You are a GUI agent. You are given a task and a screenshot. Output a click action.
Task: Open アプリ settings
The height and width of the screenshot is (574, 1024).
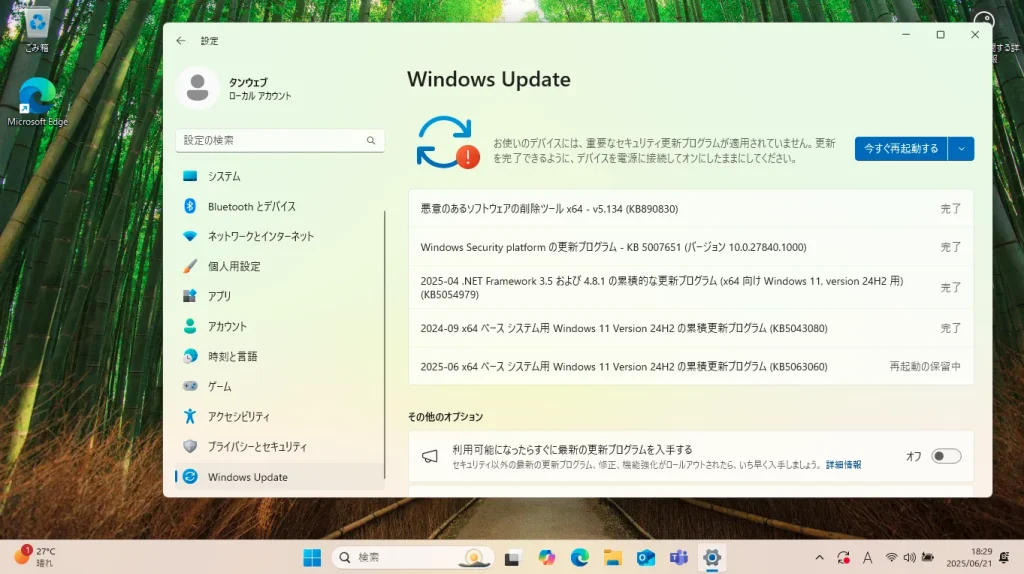coord(280,296)
